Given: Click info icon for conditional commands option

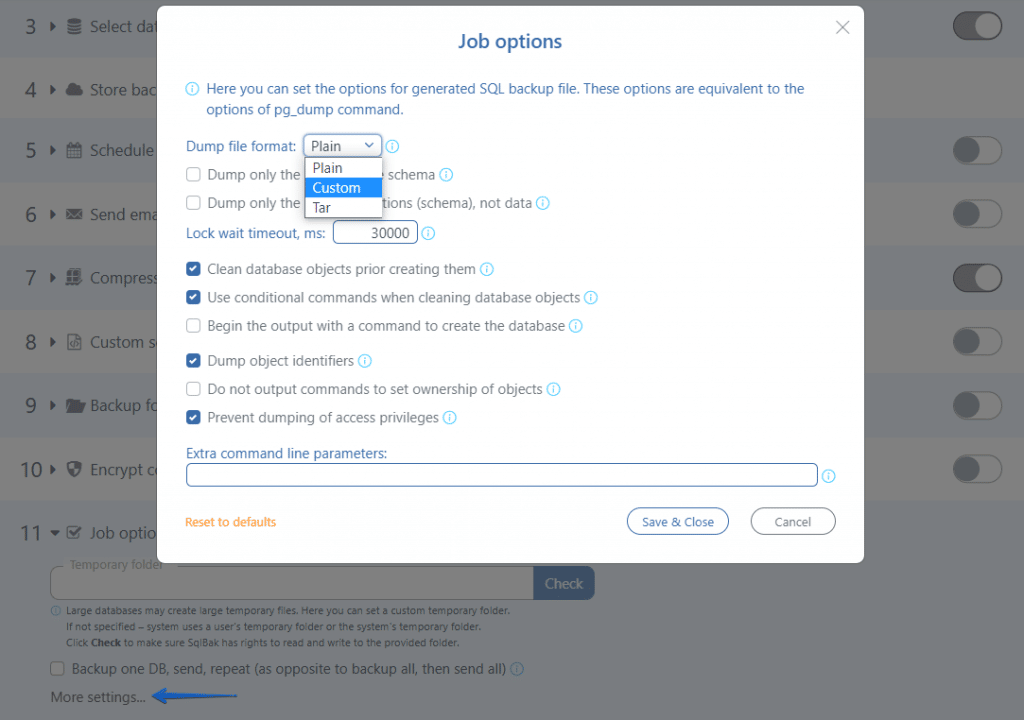Looking at the screenshot, I should pos(591,298).
